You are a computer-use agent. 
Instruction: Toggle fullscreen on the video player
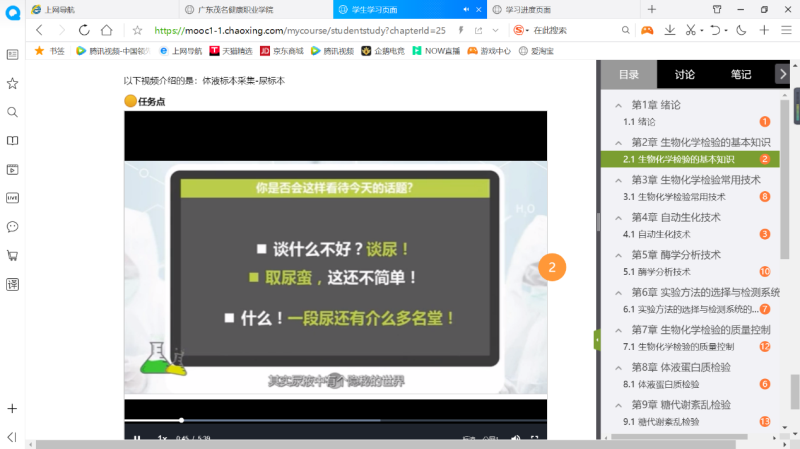(x=535, y=438)
